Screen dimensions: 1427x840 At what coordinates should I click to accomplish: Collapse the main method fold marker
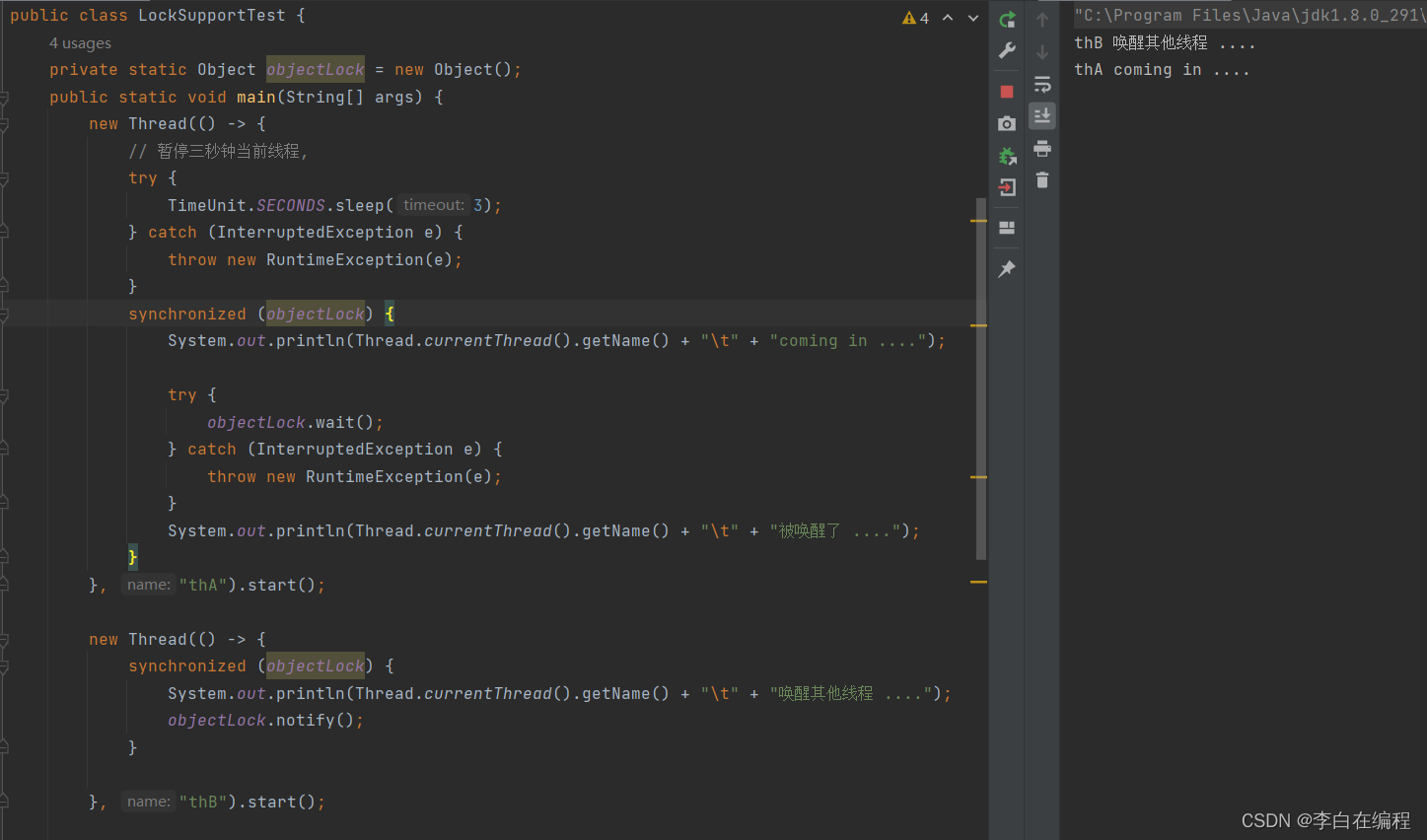click(x=4, y=98)
